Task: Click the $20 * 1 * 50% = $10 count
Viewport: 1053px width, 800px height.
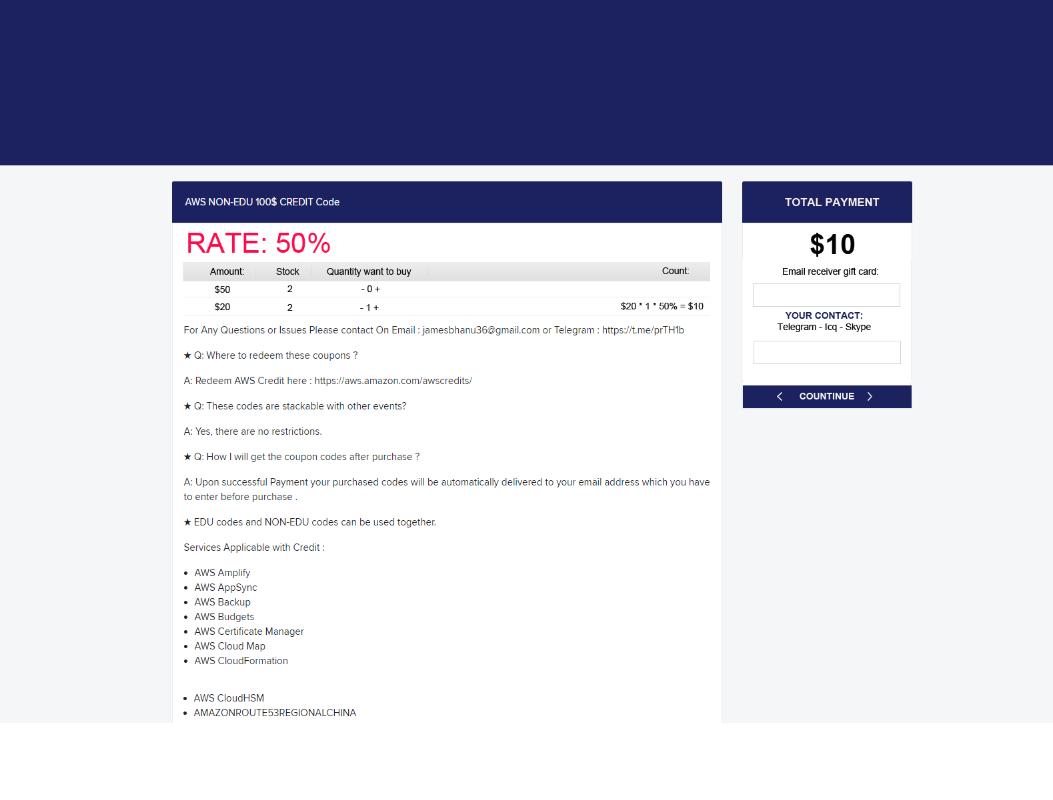Action: coord(661,307)
